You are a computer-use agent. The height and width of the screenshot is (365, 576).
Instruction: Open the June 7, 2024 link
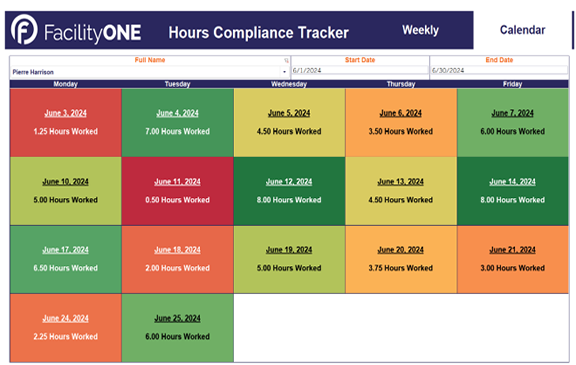512,113
